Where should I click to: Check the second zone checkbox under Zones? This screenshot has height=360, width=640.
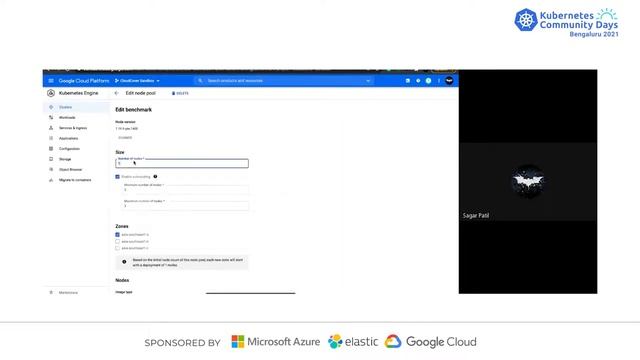click(118, 242)
